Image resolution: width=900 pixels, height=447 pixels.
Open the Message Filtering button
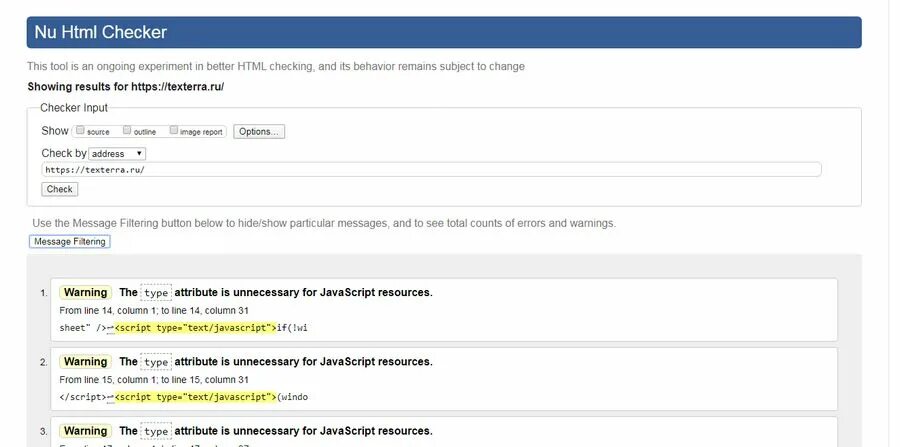point(69,242)
